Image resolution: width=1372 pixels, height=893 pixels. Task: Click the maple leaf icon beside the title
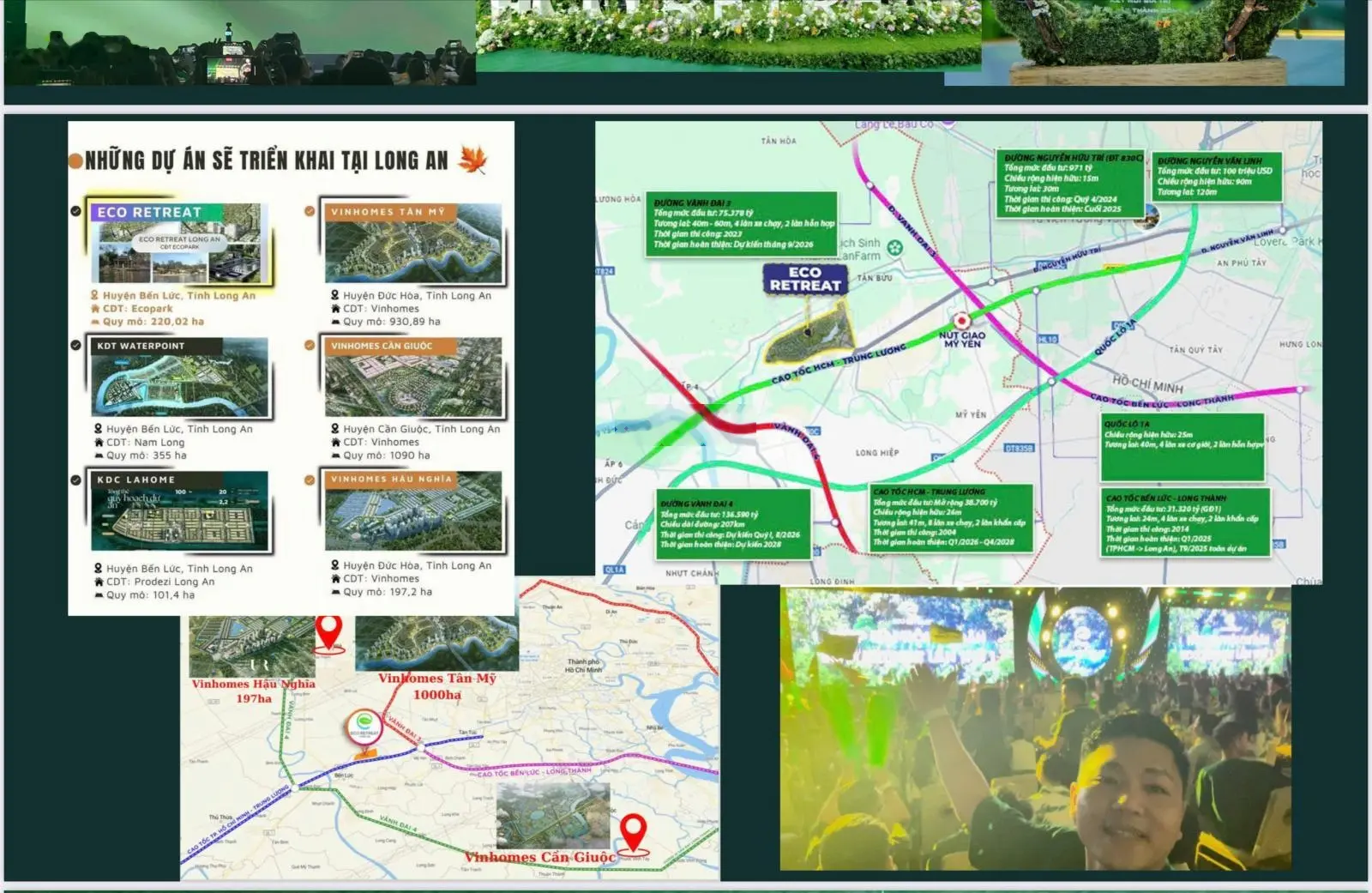(x=472, y=160)
